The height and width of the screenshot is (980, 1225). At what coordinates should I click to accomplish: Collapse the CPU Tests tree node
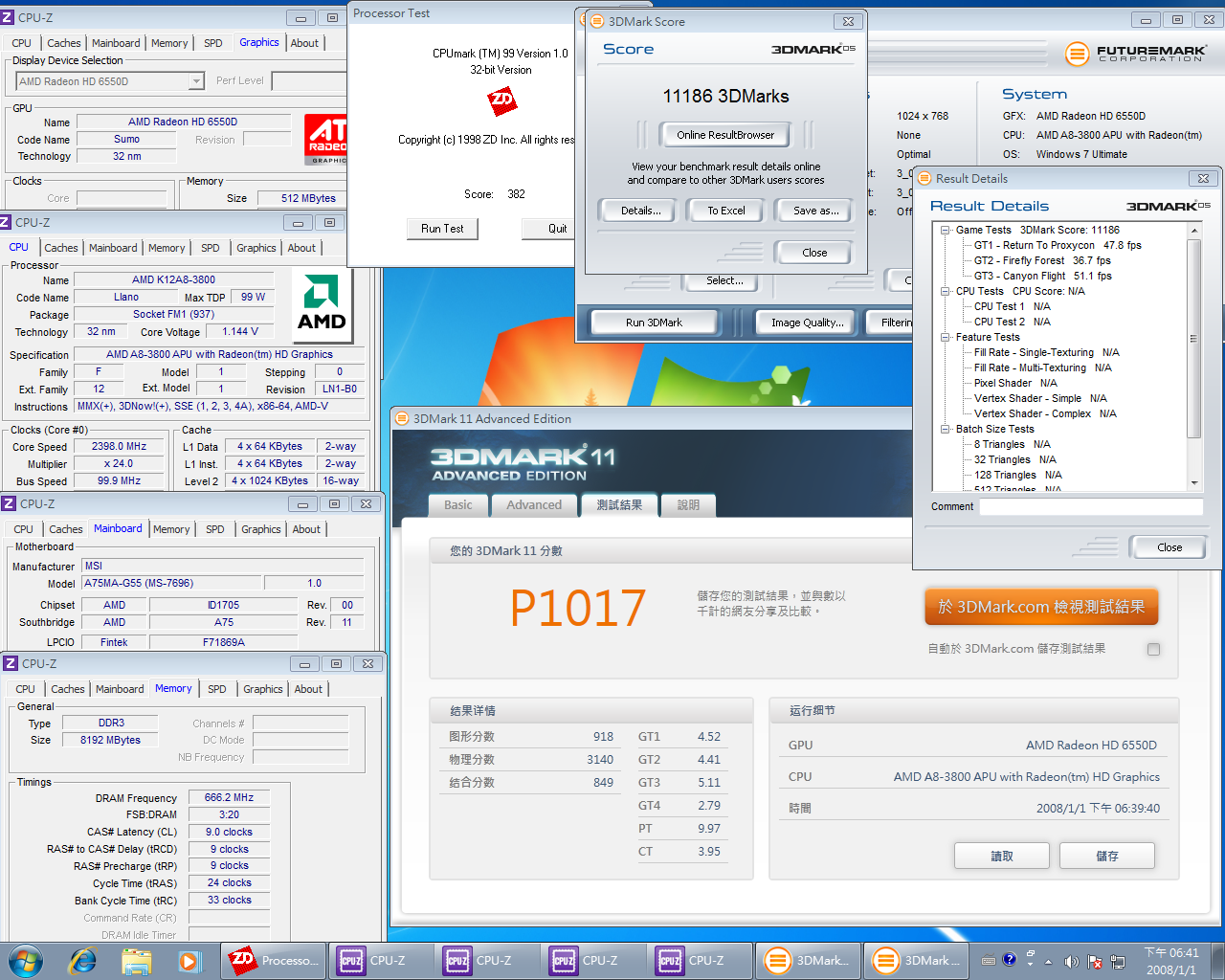click(946, 291)
